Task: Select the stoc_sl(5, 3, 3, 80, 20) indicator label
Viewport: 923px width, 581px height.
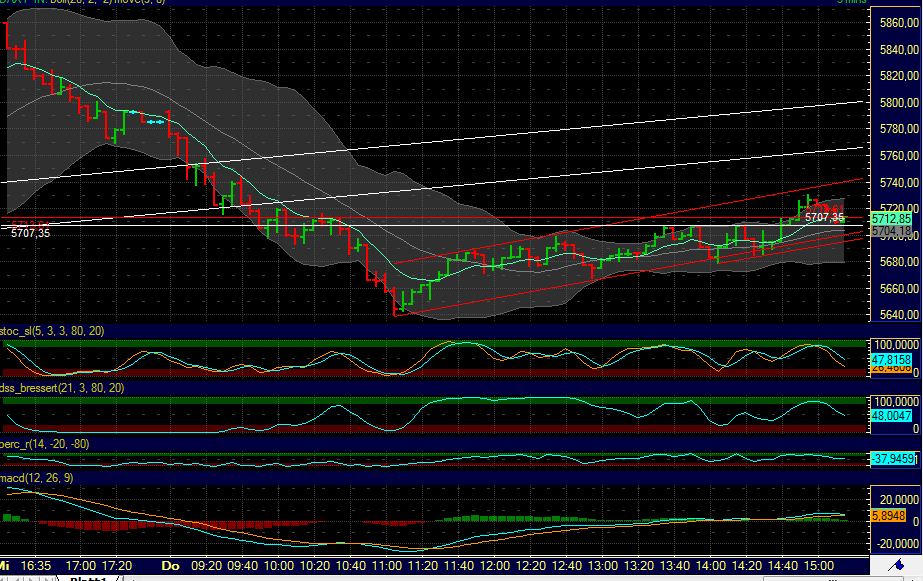Action: tap(52, 331)
